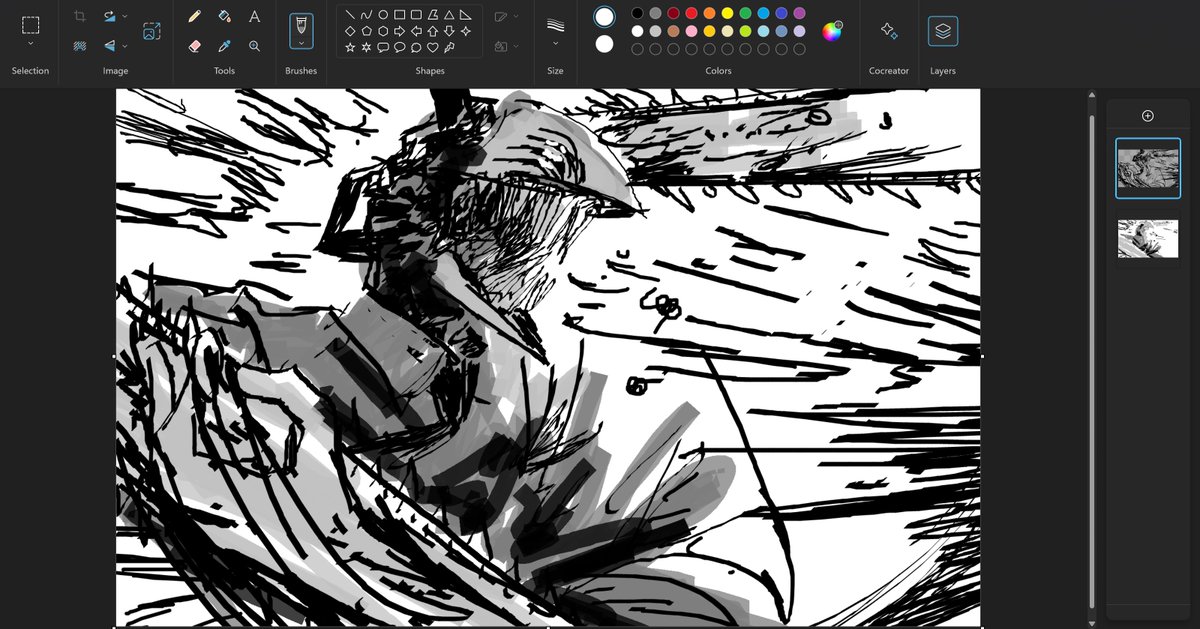This screenshot has width=1200, height=629.
Task: Open the Resize and skew image tool
Action: point(151,31)
